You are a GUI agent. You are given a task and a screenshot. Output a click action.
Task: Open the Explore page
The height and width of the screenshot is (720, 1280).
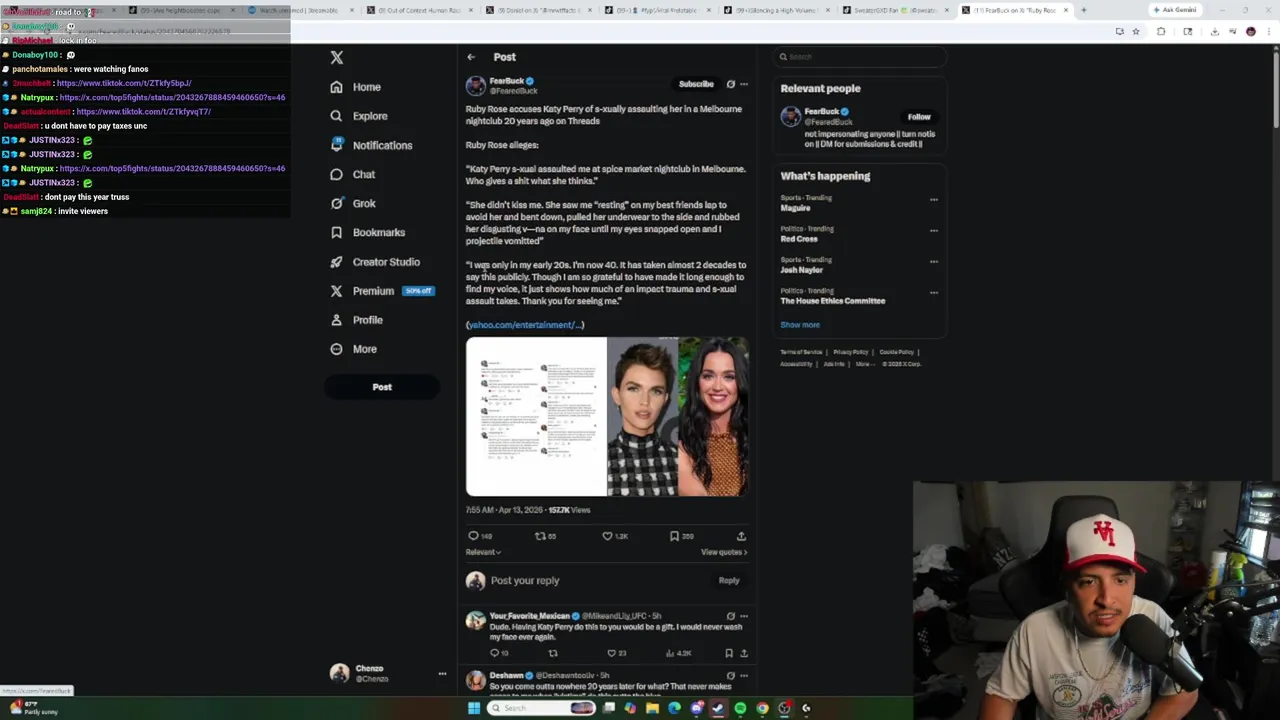(x=359, y=116)
